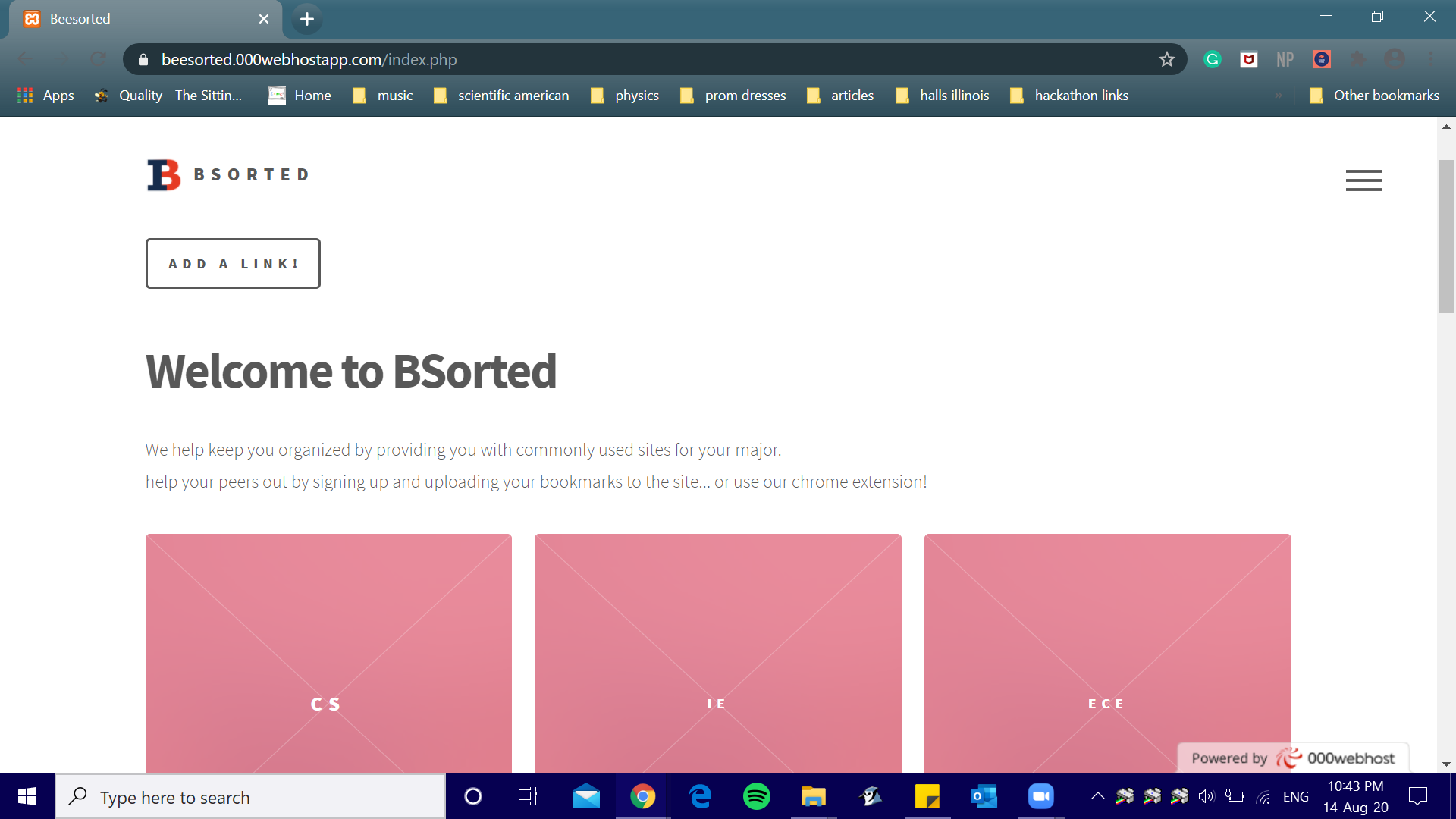Open the hamburger navigation menu
Image resolution: width=1456 pixels, height=819 pixels.
tap(1363, 180)
